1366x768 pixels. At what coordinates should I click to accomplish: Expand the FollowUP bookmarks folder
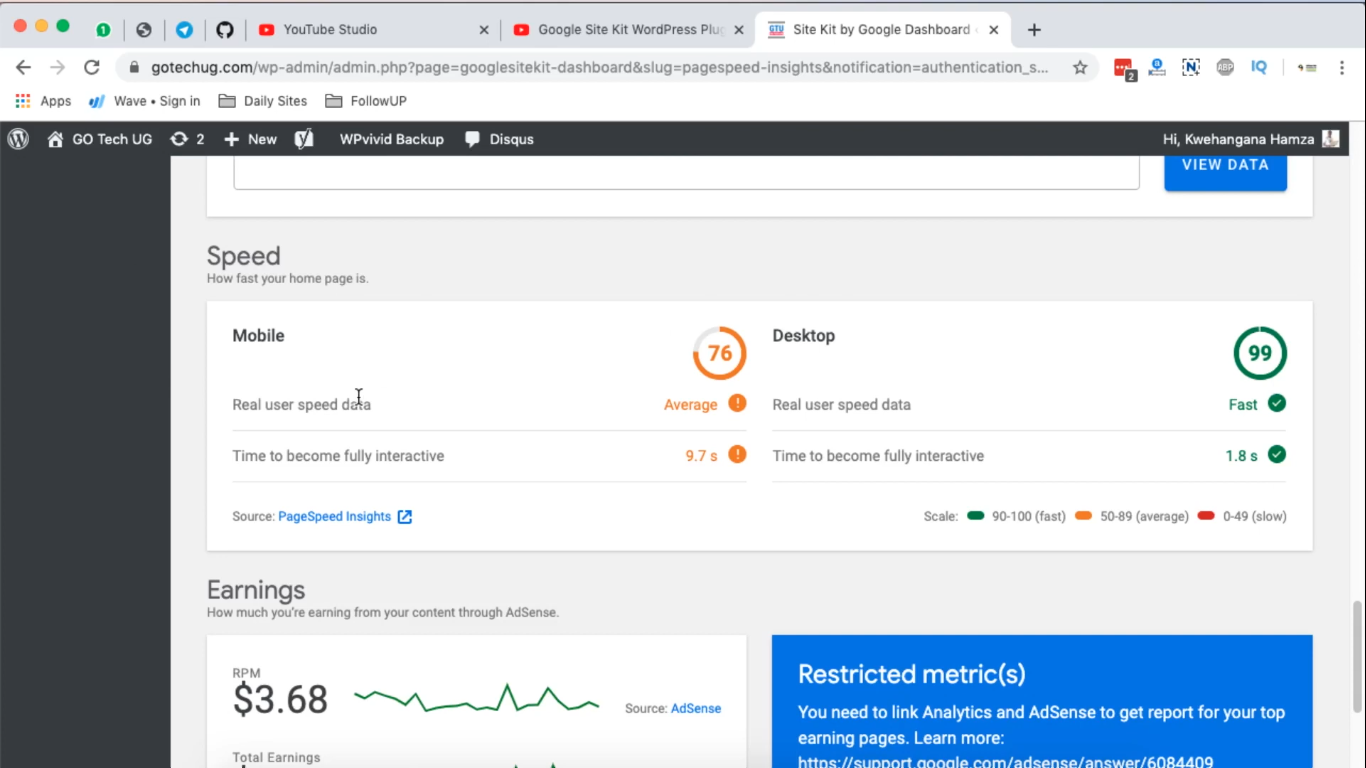pos(365,101)
